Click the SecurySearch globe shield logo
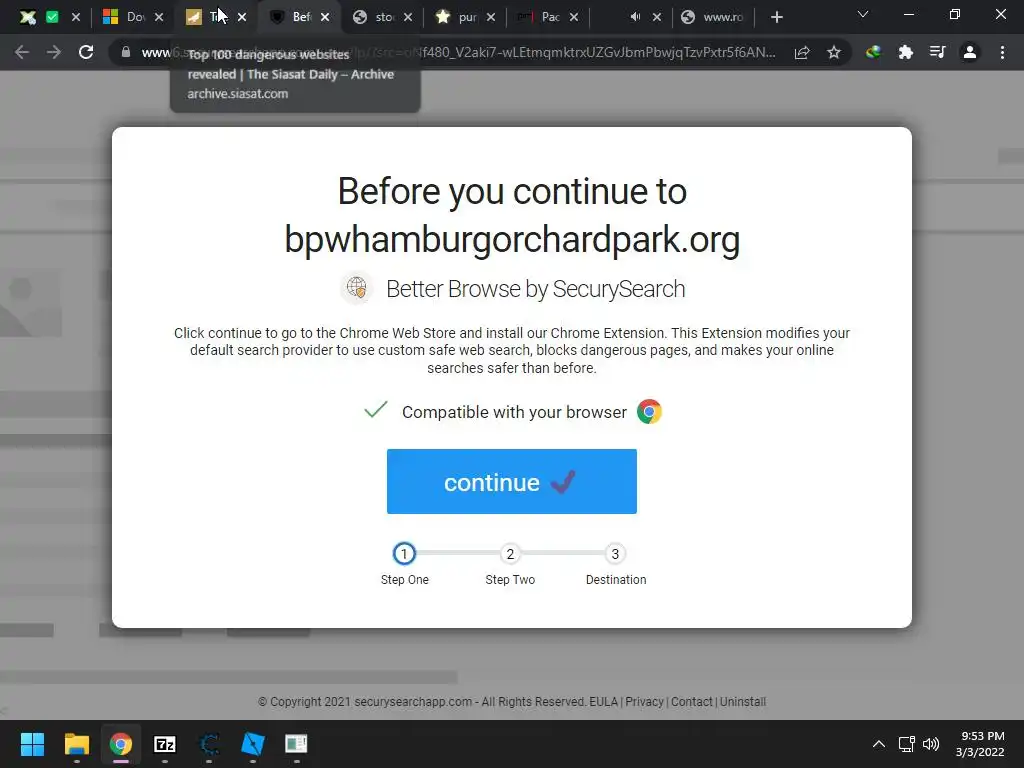 coord(357,287)
